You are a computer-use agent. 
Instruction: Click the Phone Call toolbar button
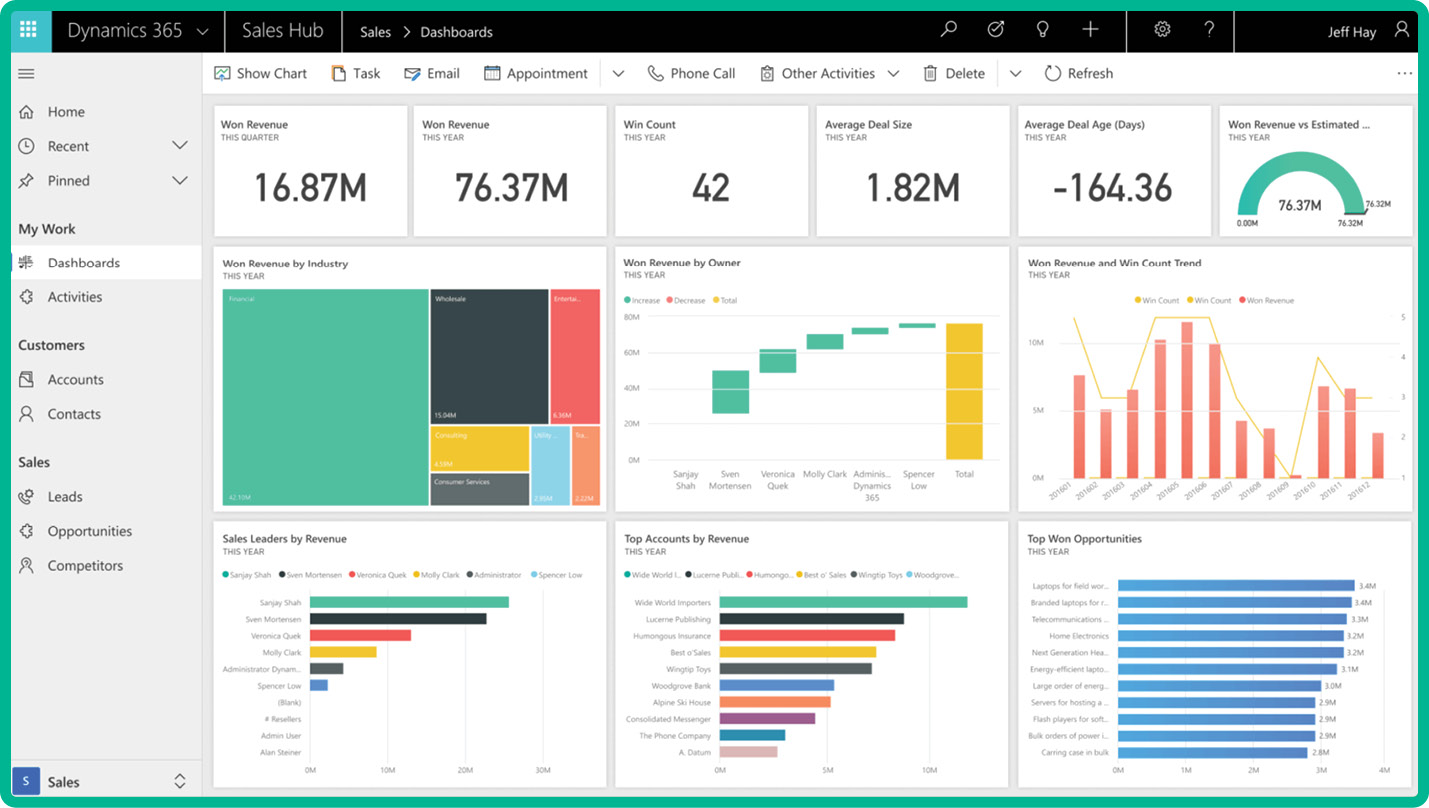pyautogui.click(x=691, y=73)
